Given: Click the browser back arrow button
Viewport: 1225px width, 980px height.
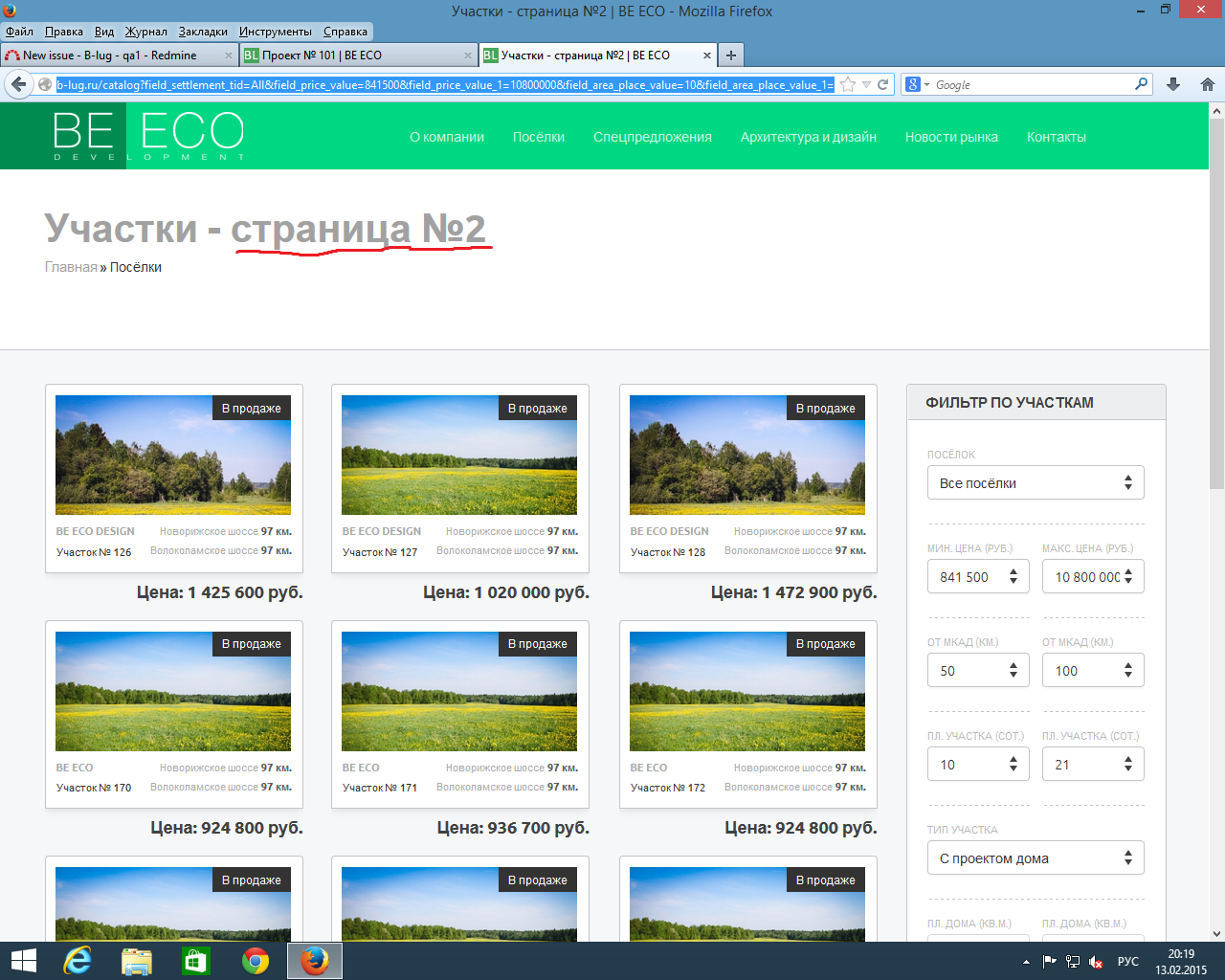Looking at the screenshot, I should point(19,84).
